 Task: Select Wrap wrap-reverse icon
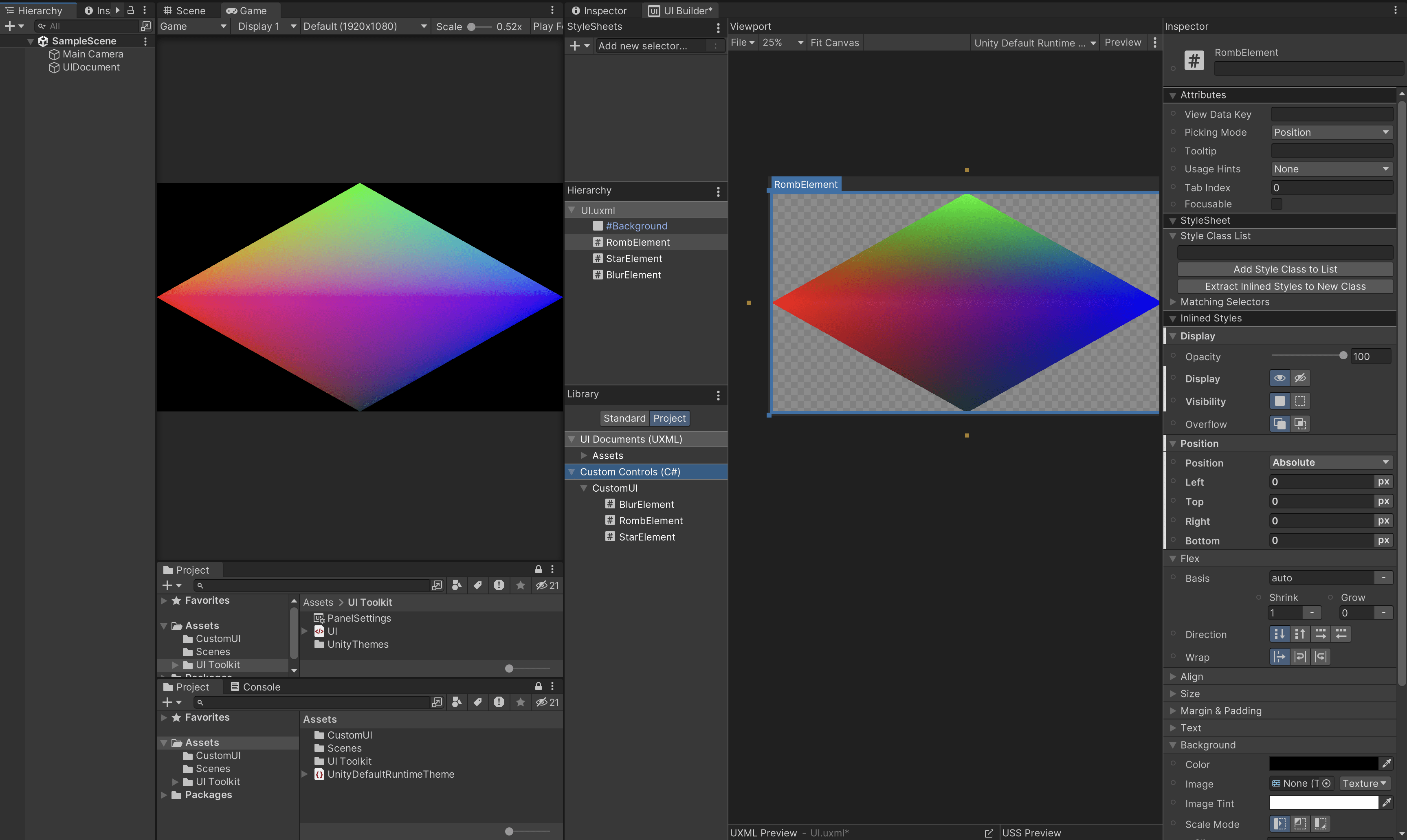pyautogui.click(x=1320, y=657)
